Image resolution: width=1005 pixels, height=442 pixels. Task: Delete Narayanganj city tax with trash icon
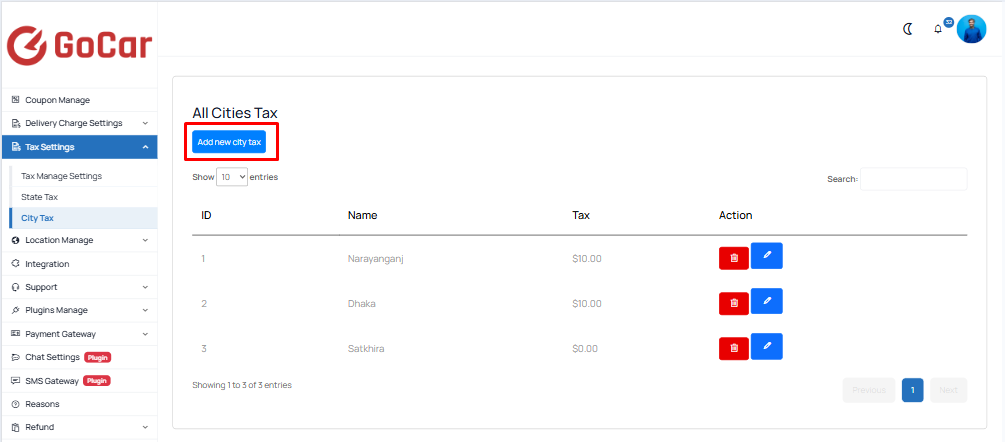(734, 258)
